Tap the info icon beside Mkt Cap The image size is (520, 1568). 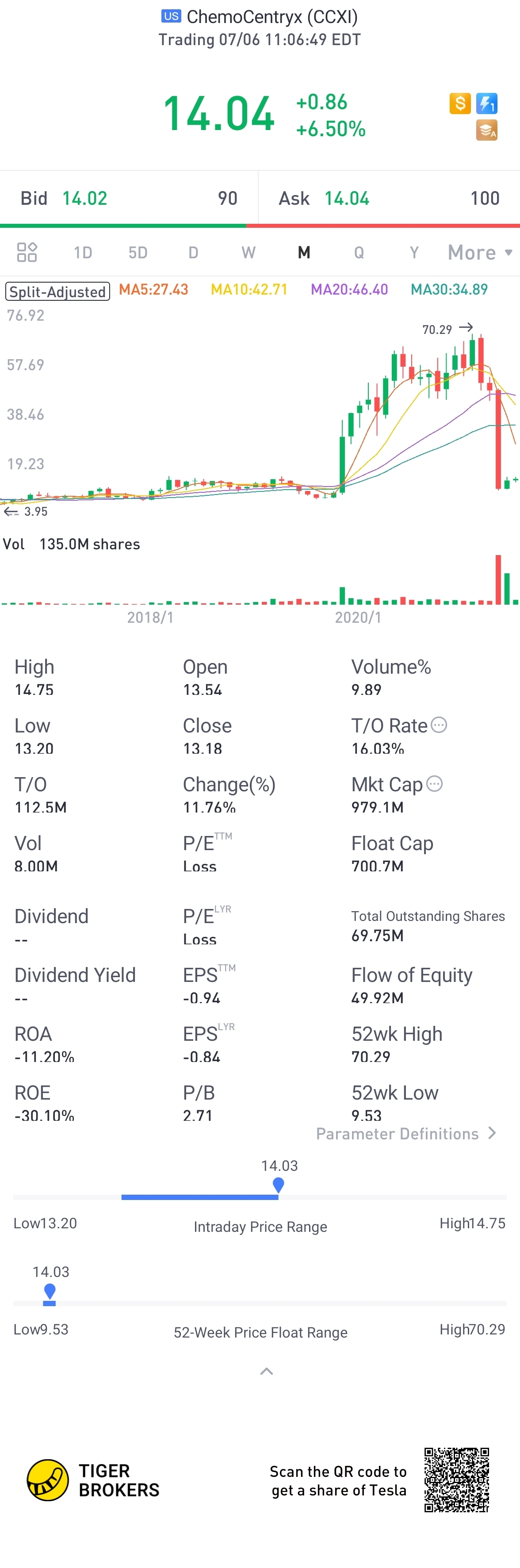(x=434, y=783)
